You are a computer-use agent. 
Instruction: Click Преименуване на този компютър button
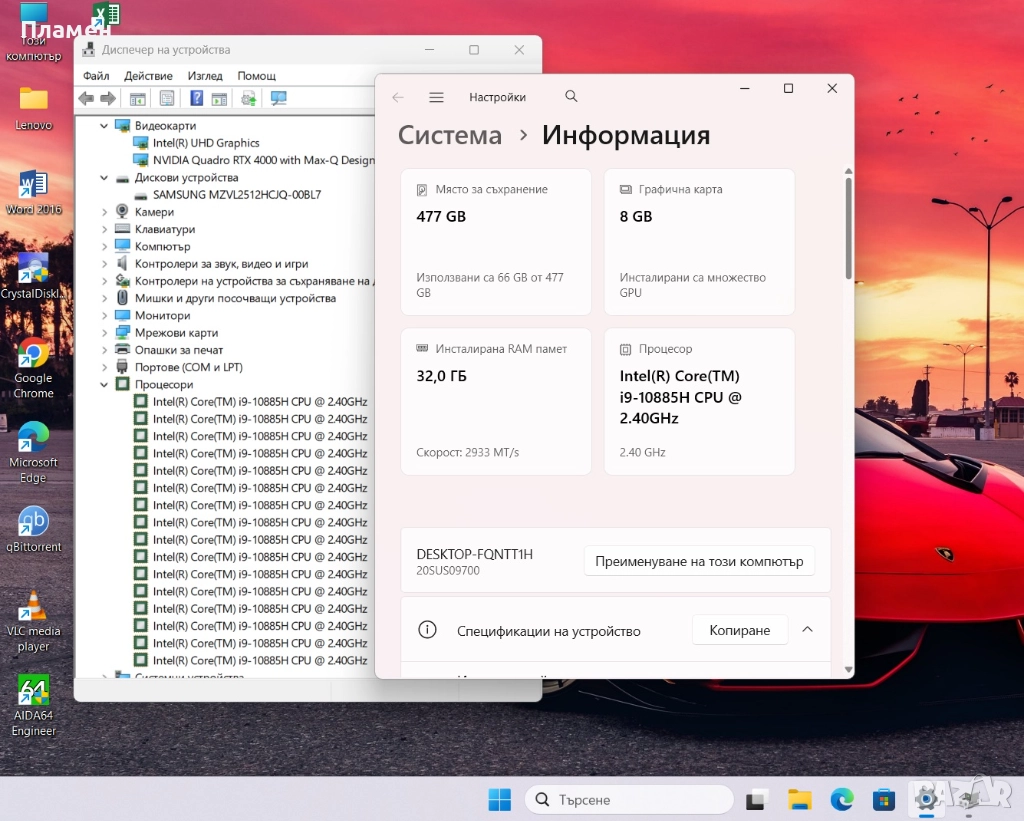coord(699,561)
